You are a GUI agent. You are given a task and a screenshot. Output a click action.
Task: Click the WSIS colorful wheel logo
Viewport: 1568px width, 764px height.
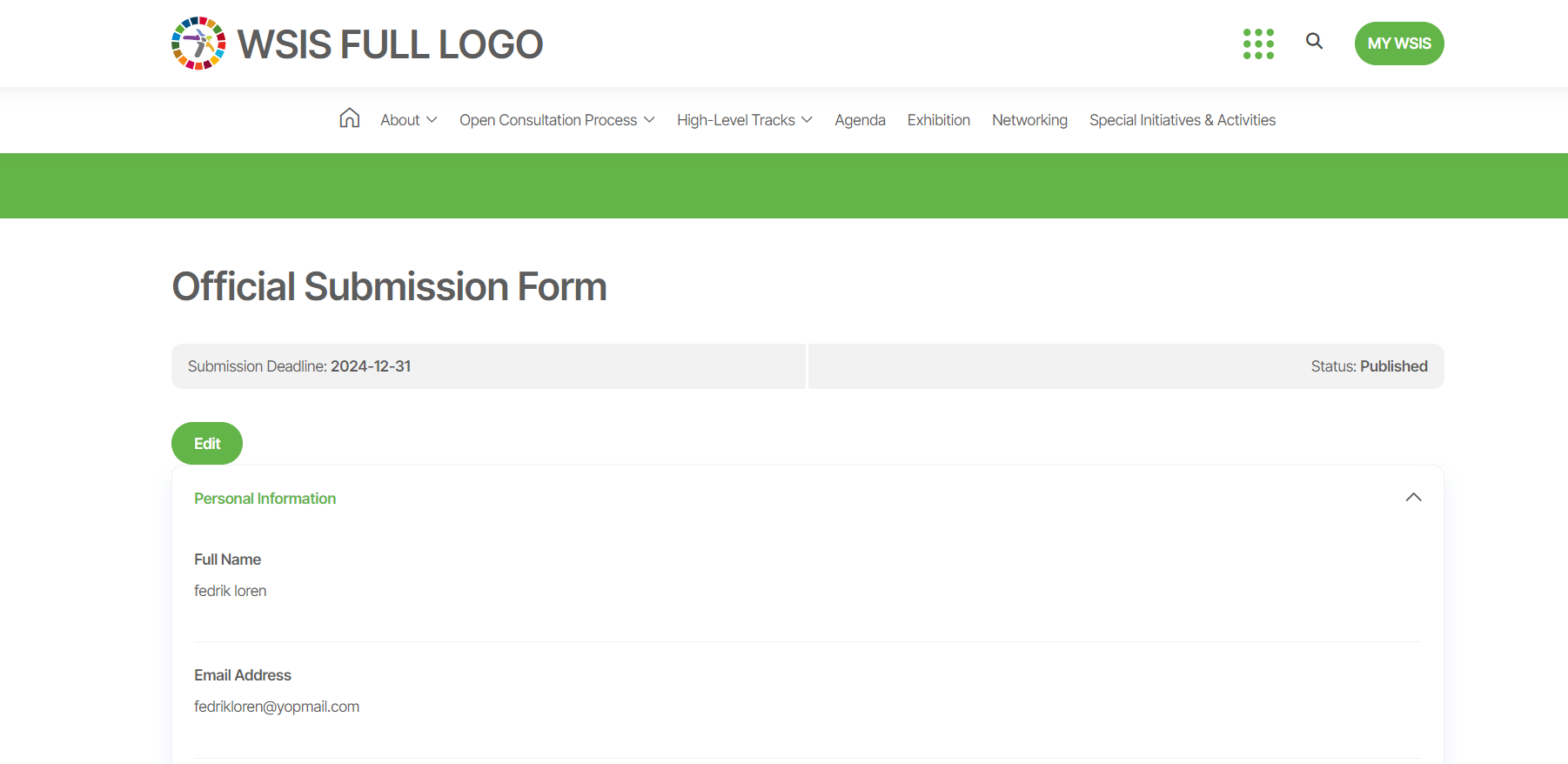pyautogui.click(x=198, y=44)
